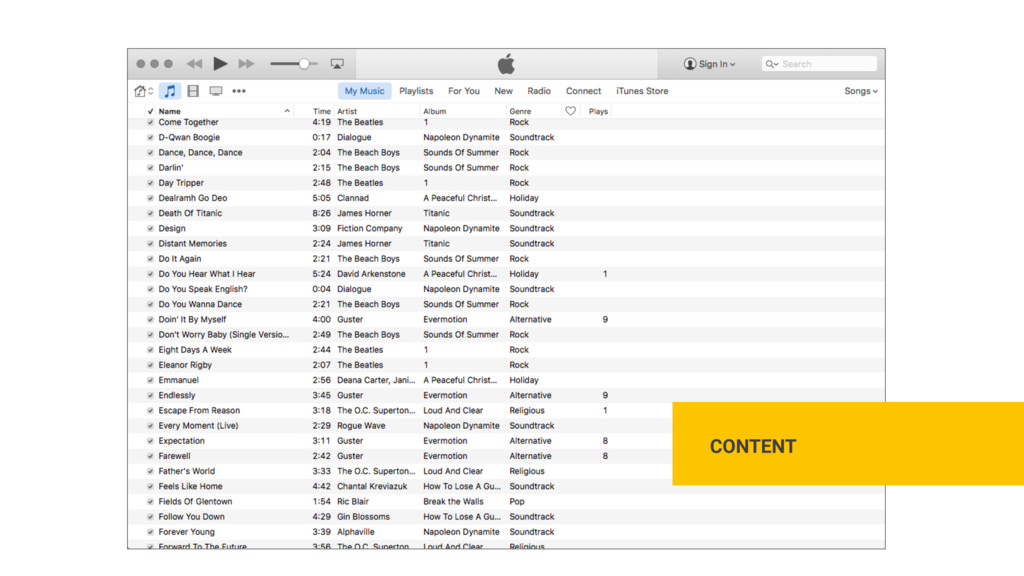Sort by the Time column header
Image resolution: width=1024 pixels, height=576 pixels.
[x=321, y=112]
